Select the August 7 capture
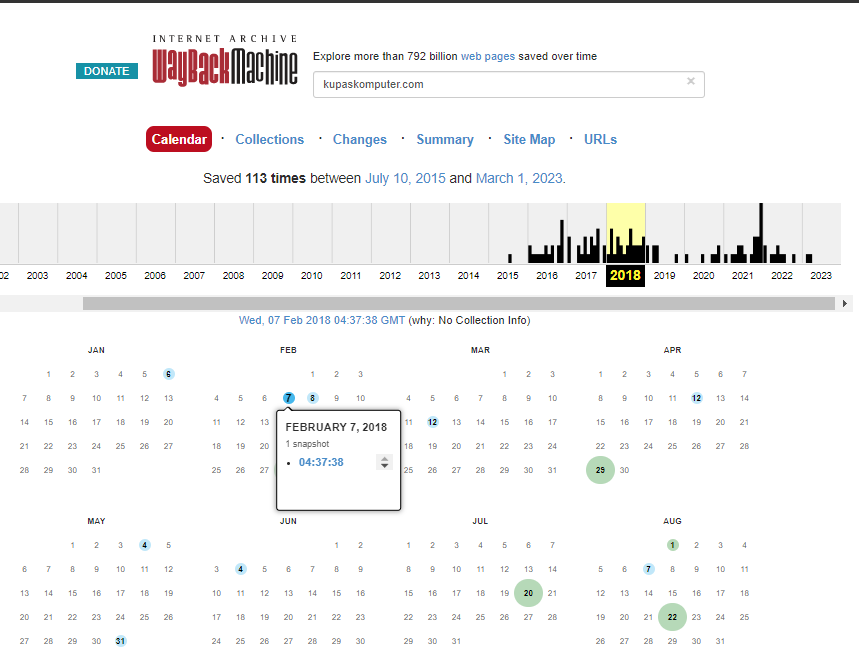The width and height of the screenshot is (859, 650). tap(649, 569)
